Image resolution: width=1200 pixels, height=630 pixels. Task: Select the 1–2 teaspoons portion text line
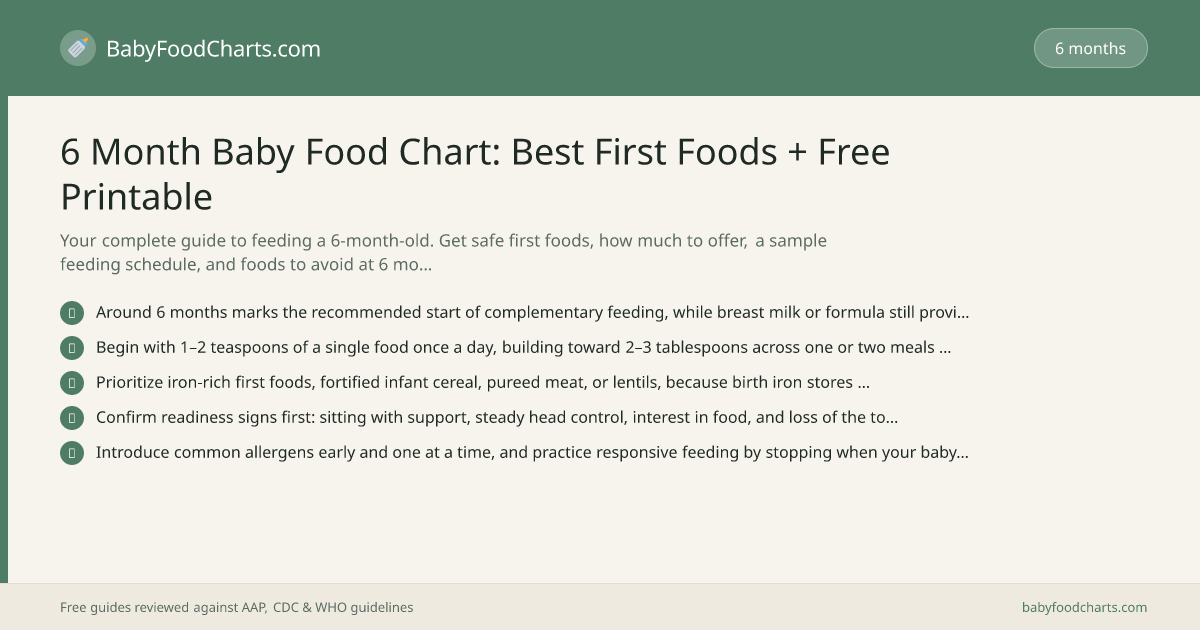(x=523, y=347)
